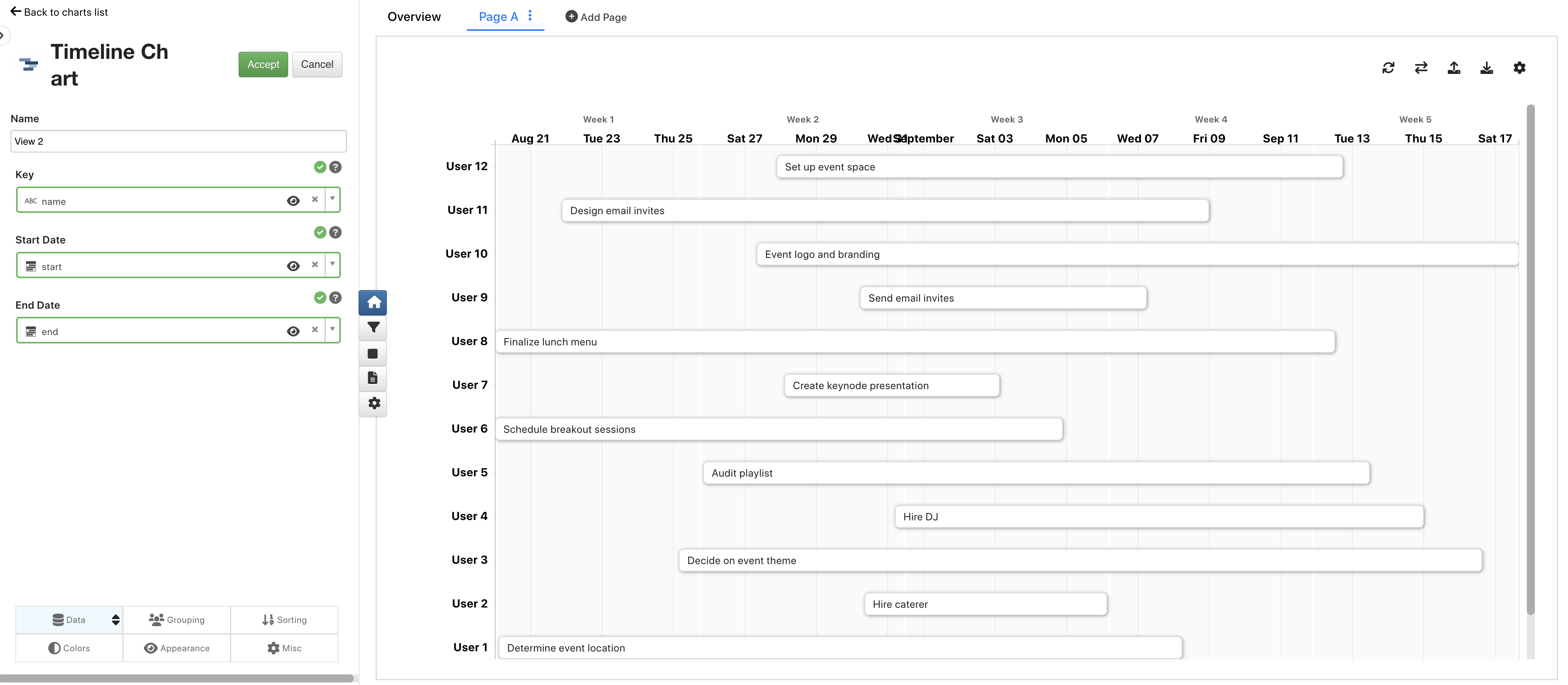Toggle eye visibility for the name key field

(x=293, y=201)
